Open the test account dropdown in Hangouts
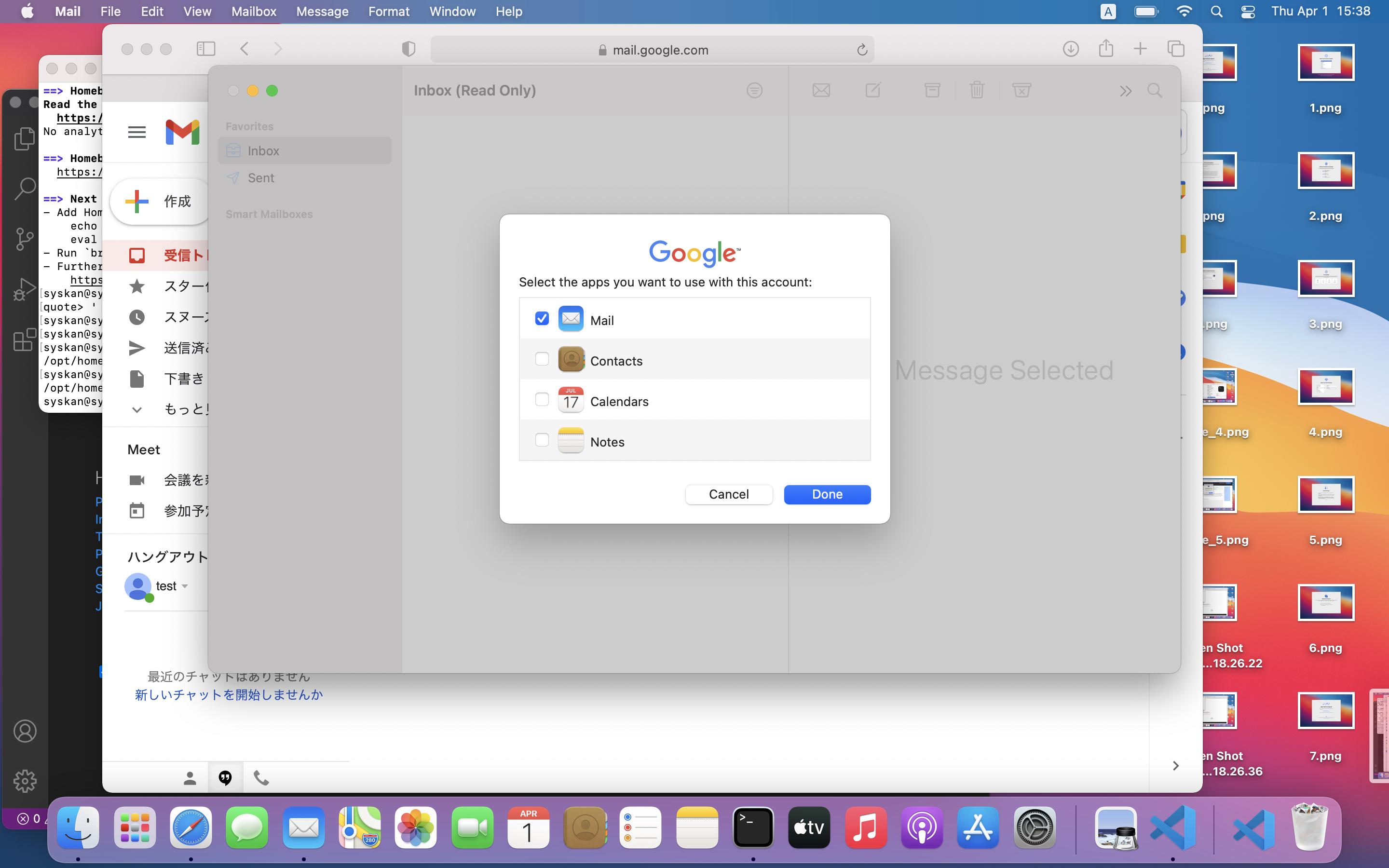The height and width of the screenshot is (868, 1389). click(x=185, y=586)
